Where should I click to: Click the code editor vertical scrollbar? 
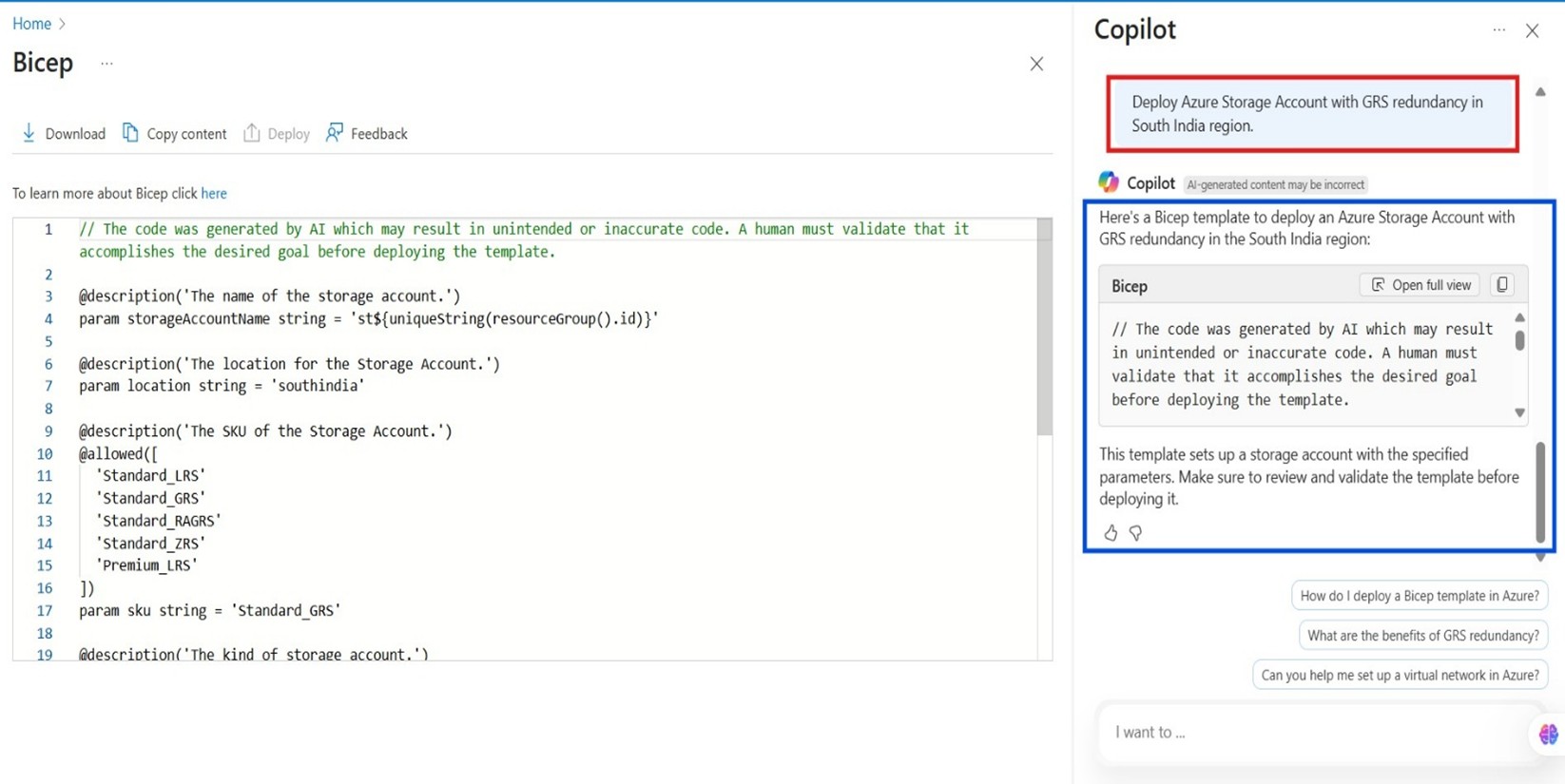point(1044,328)
